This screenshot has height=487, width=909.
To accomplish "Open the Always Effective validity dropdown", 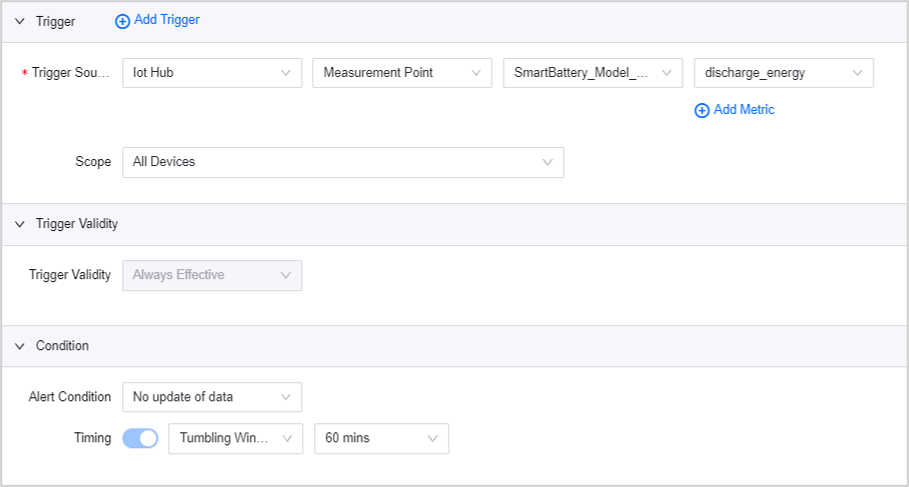I will pyautogui.click(x=211, y=275).
